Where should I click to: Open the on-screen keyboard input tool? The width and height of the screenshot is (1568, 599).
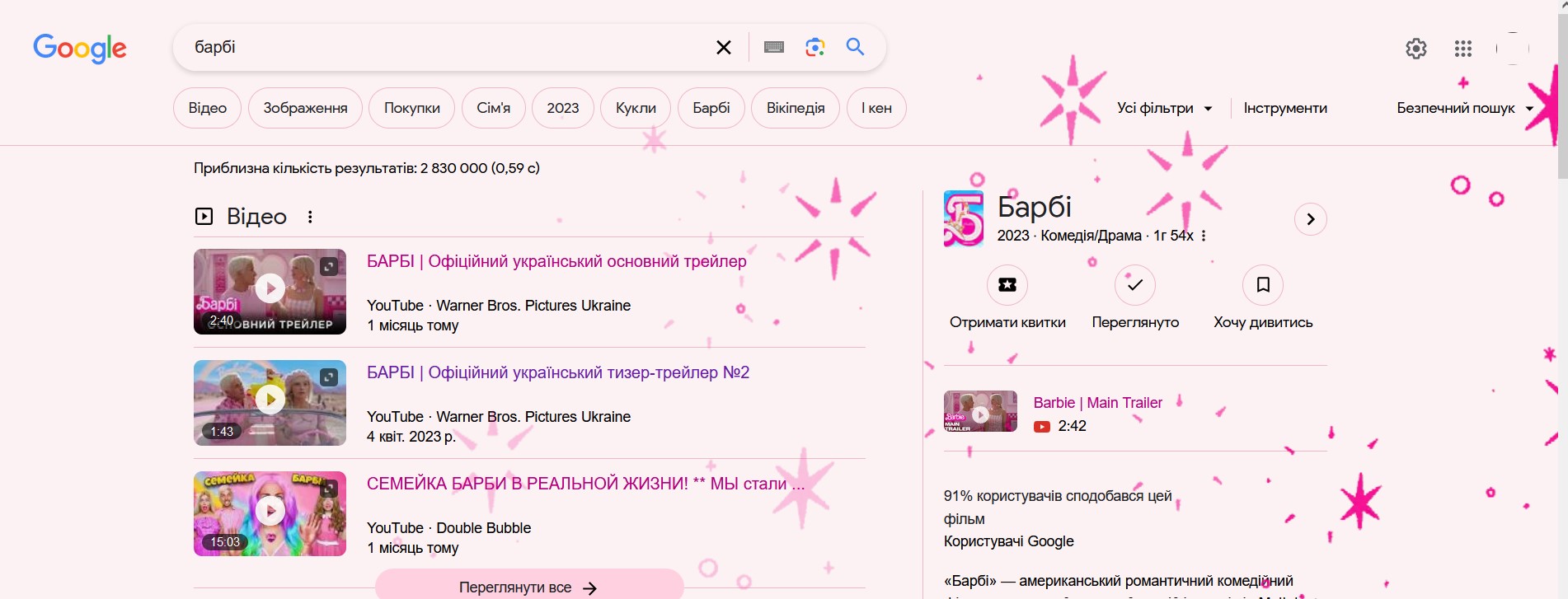tap(773, 48)
